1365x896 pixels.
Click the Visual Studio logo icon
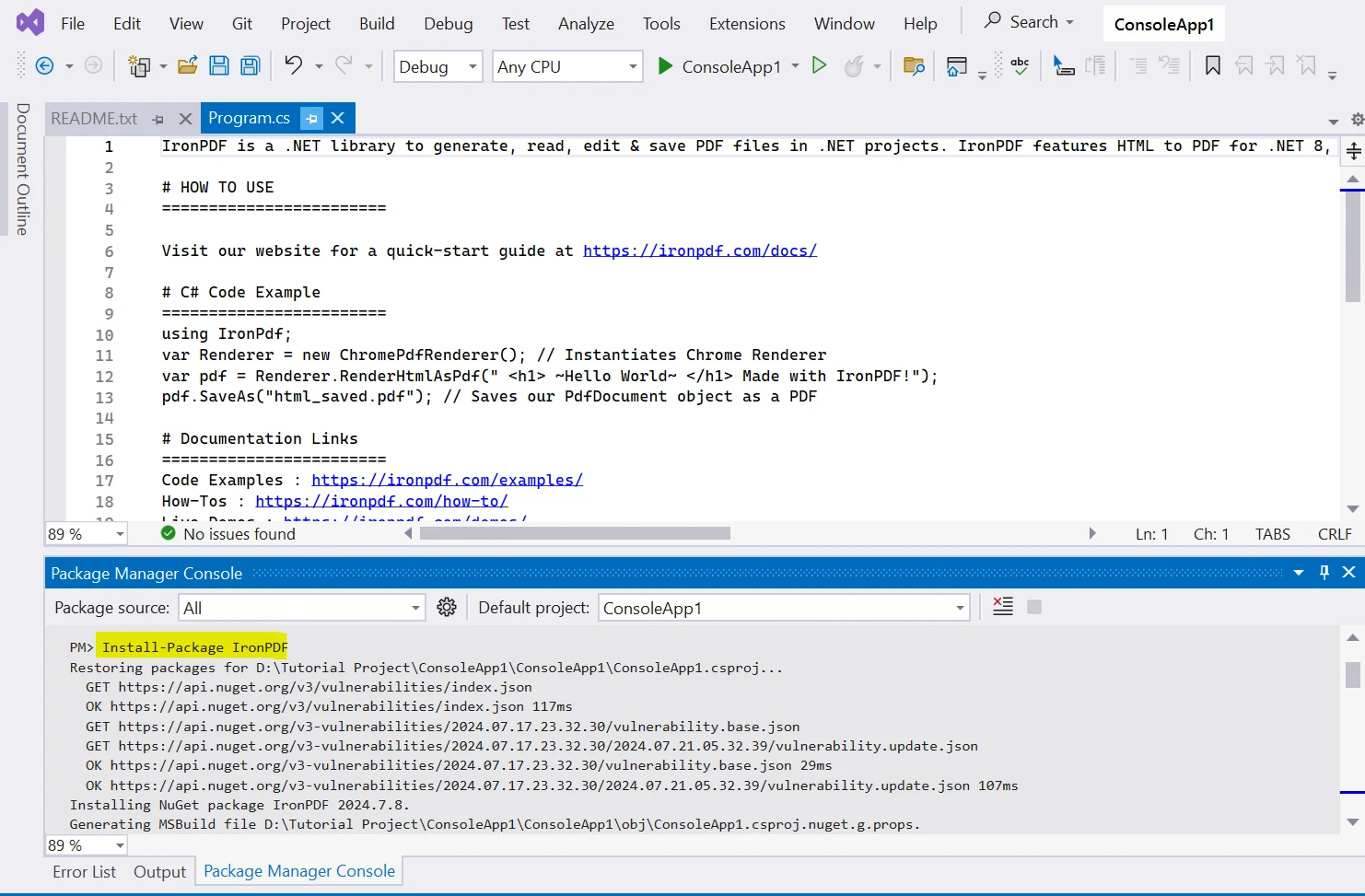(29, 22)
